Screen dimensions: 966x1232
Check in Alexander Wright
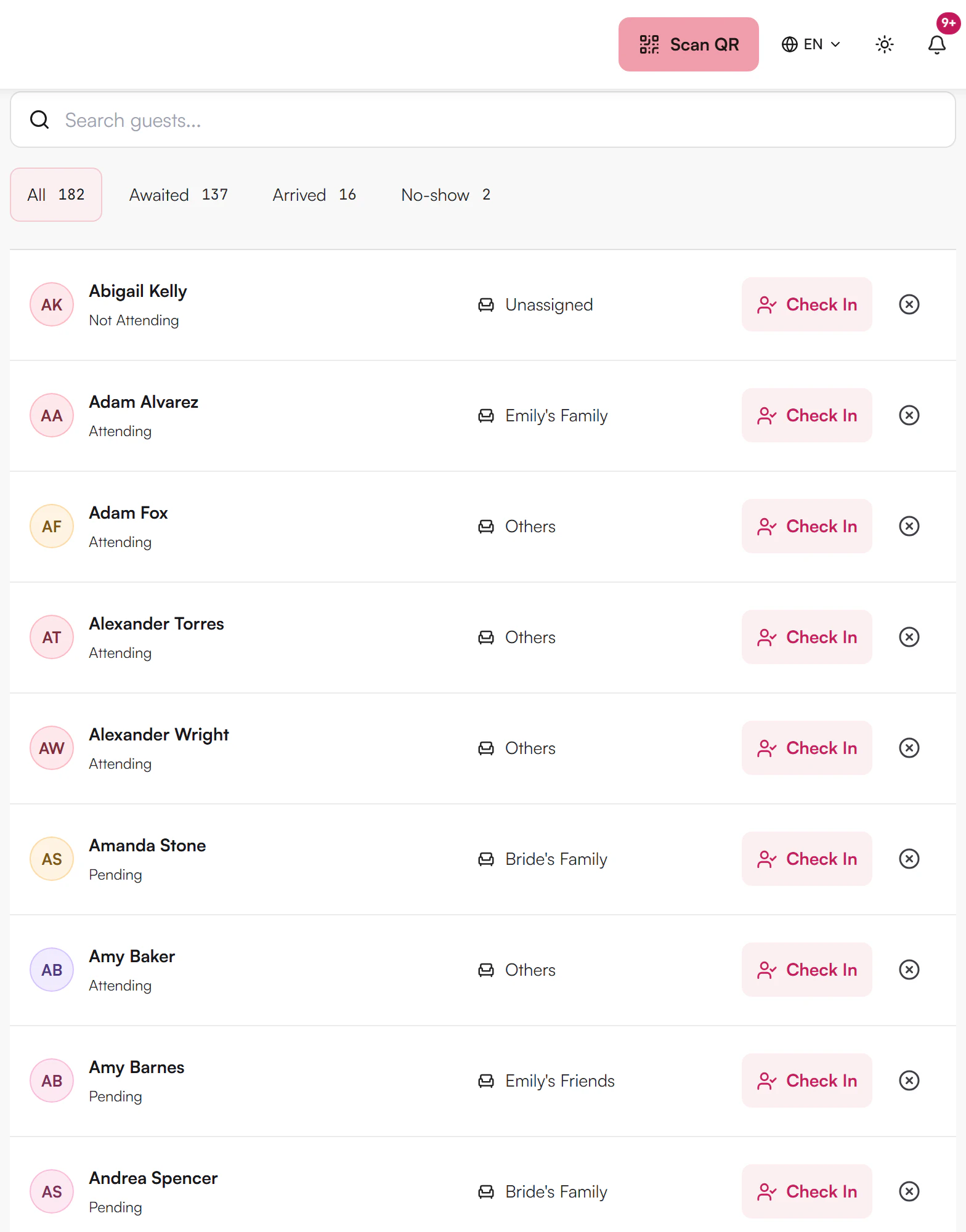807,748
